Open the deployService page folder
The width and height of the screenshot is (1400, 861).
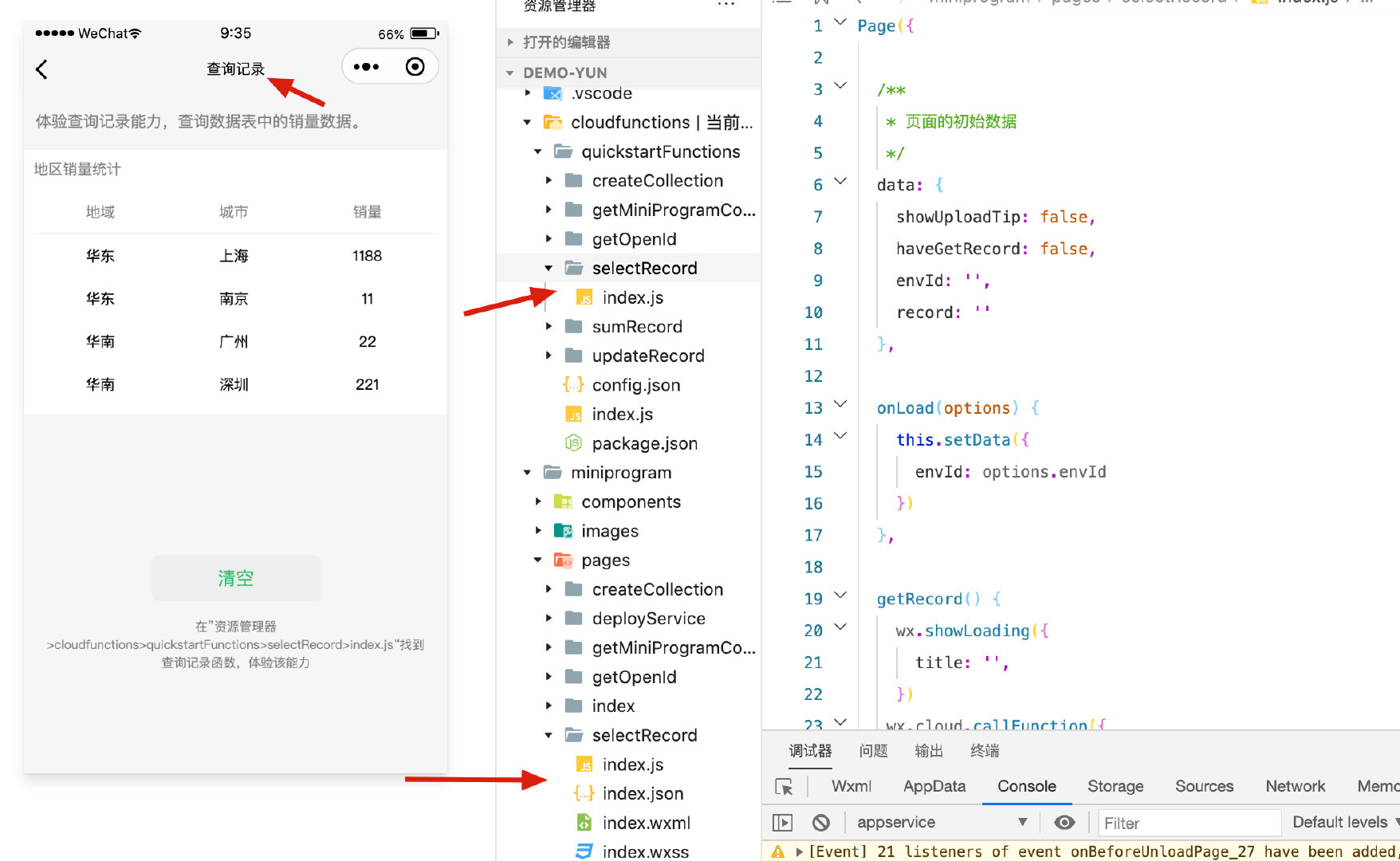pos(649,619)
